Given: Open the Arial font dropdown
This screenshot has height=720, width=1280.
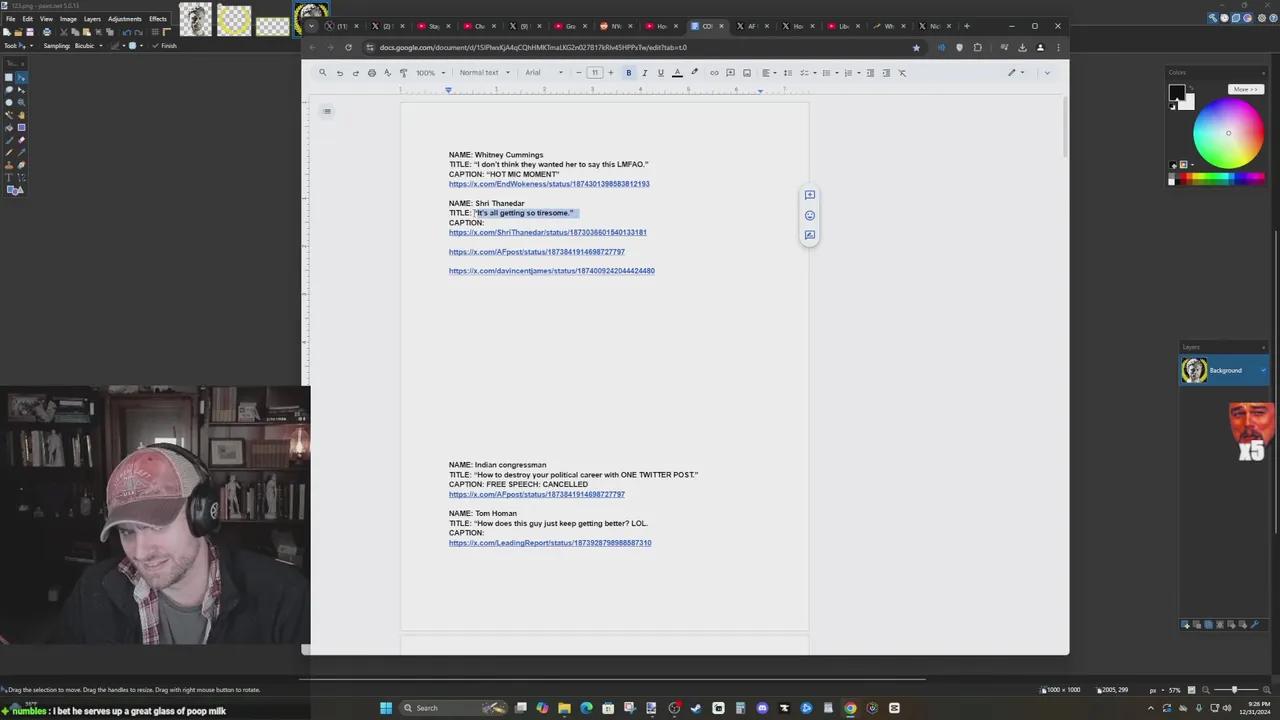Looking at the screenshot, I should coord(544,72).
